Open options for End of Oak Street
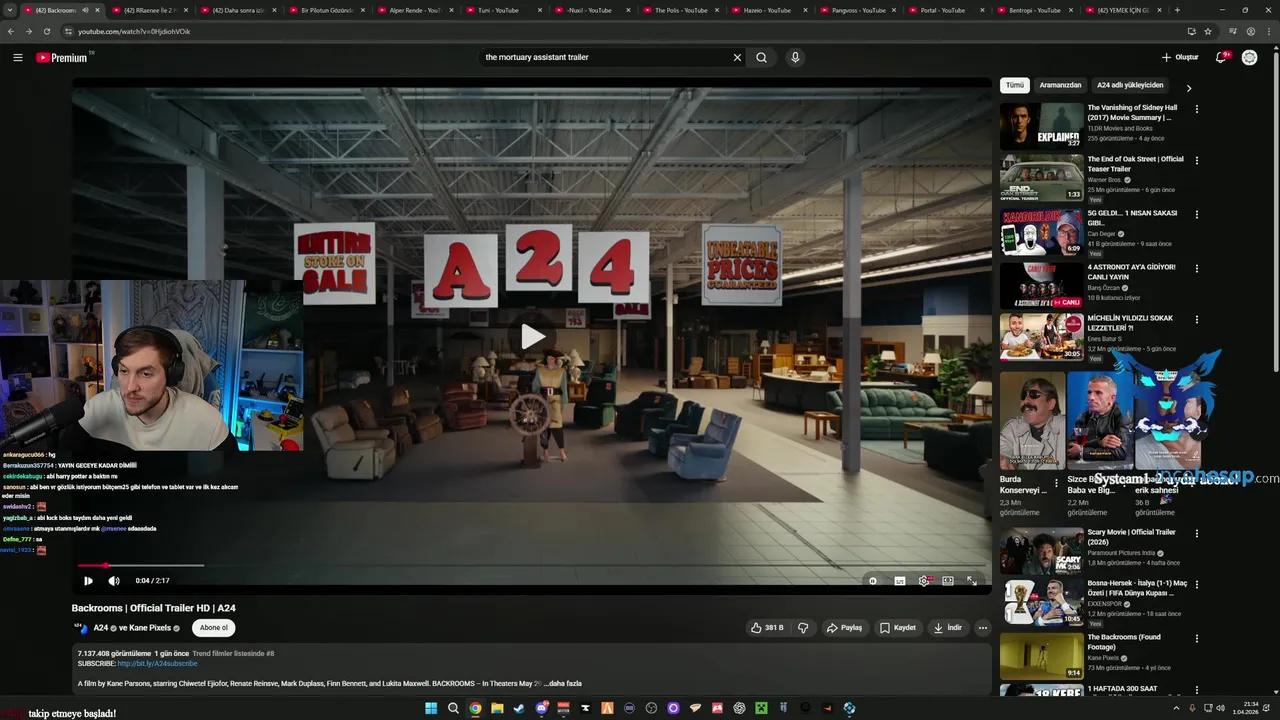Image resolution: width=1280 pixels, height=720 pixels. (x=1196, y=160)
